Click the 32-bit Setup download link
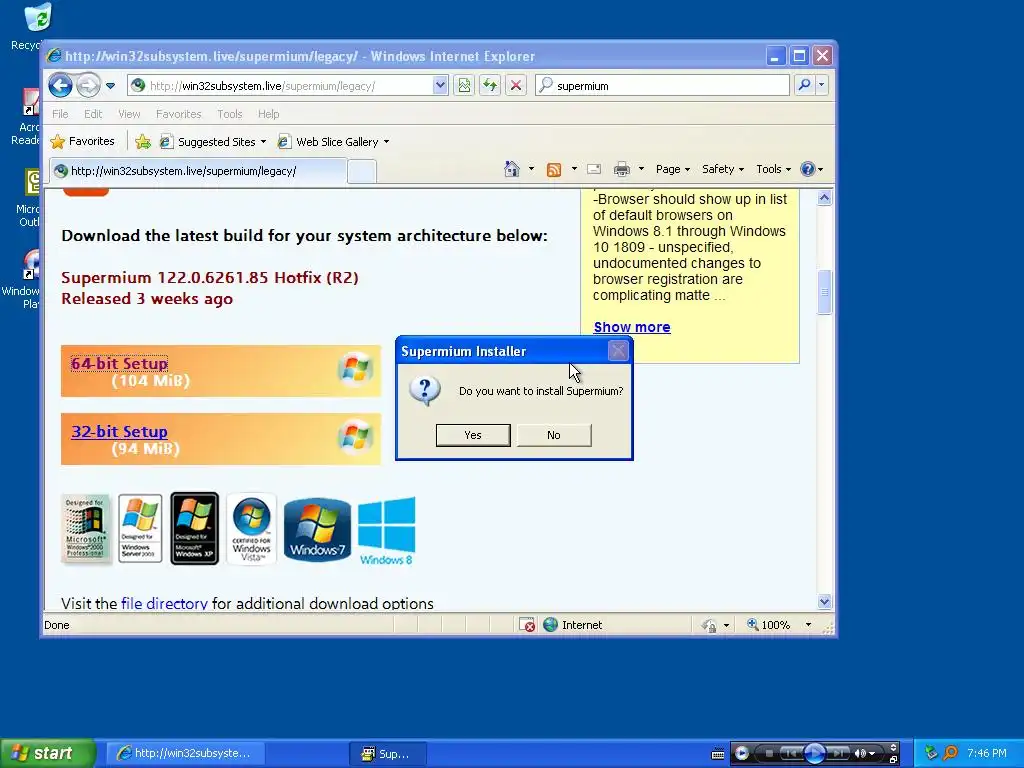 120,432
